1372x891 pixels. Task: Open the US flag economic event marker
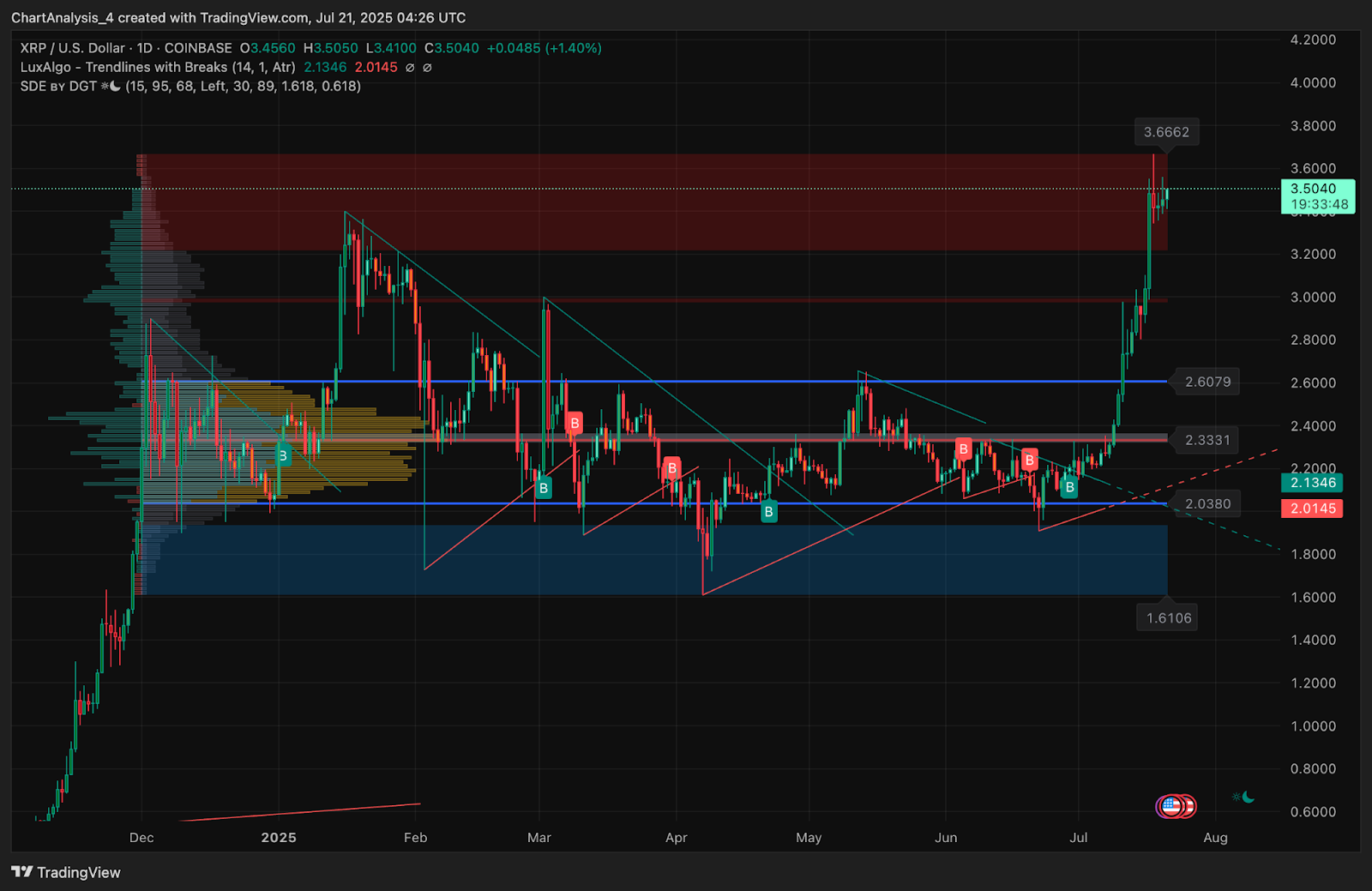[1170, 806]
